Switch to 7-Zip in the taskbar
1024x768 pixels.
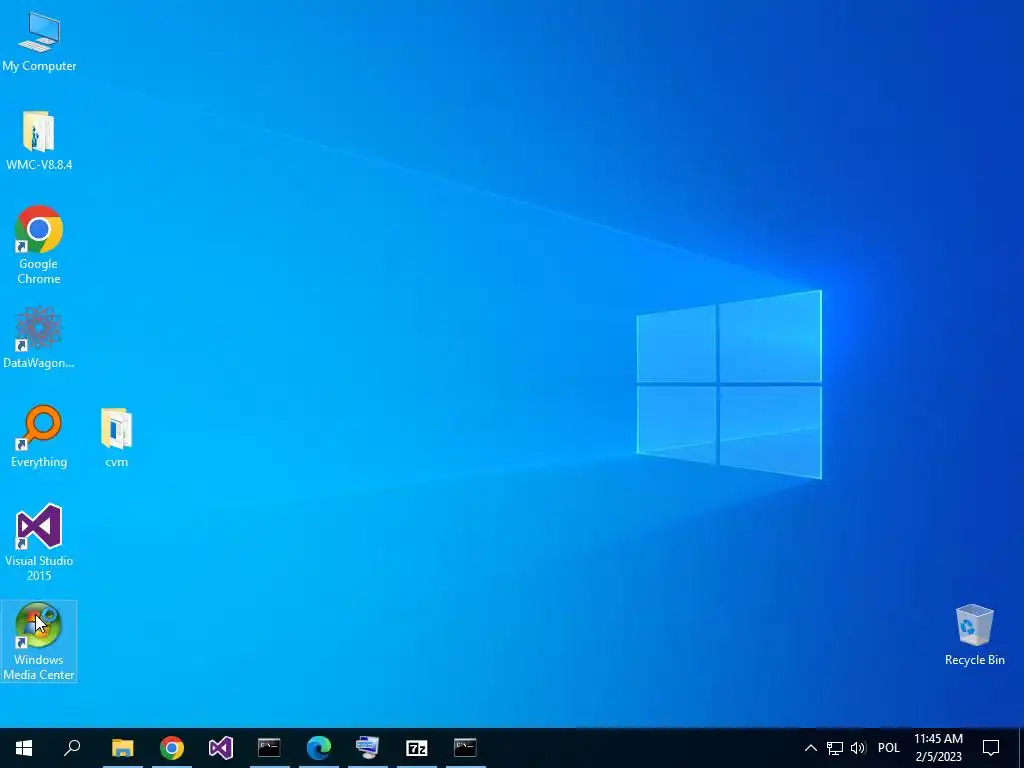tap(417, 748)
